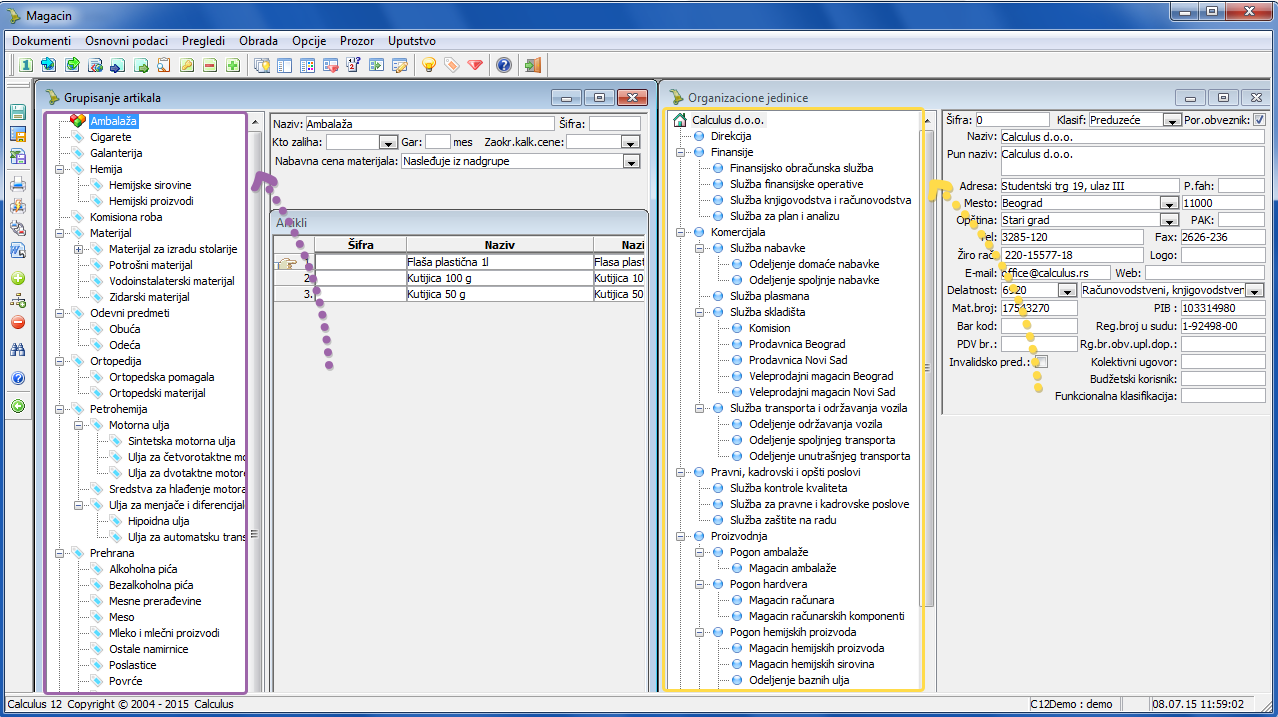Open help via blue question mark toolbar icon
The width and height of the screenshot is (1278, 717).
tap(504, 65)
